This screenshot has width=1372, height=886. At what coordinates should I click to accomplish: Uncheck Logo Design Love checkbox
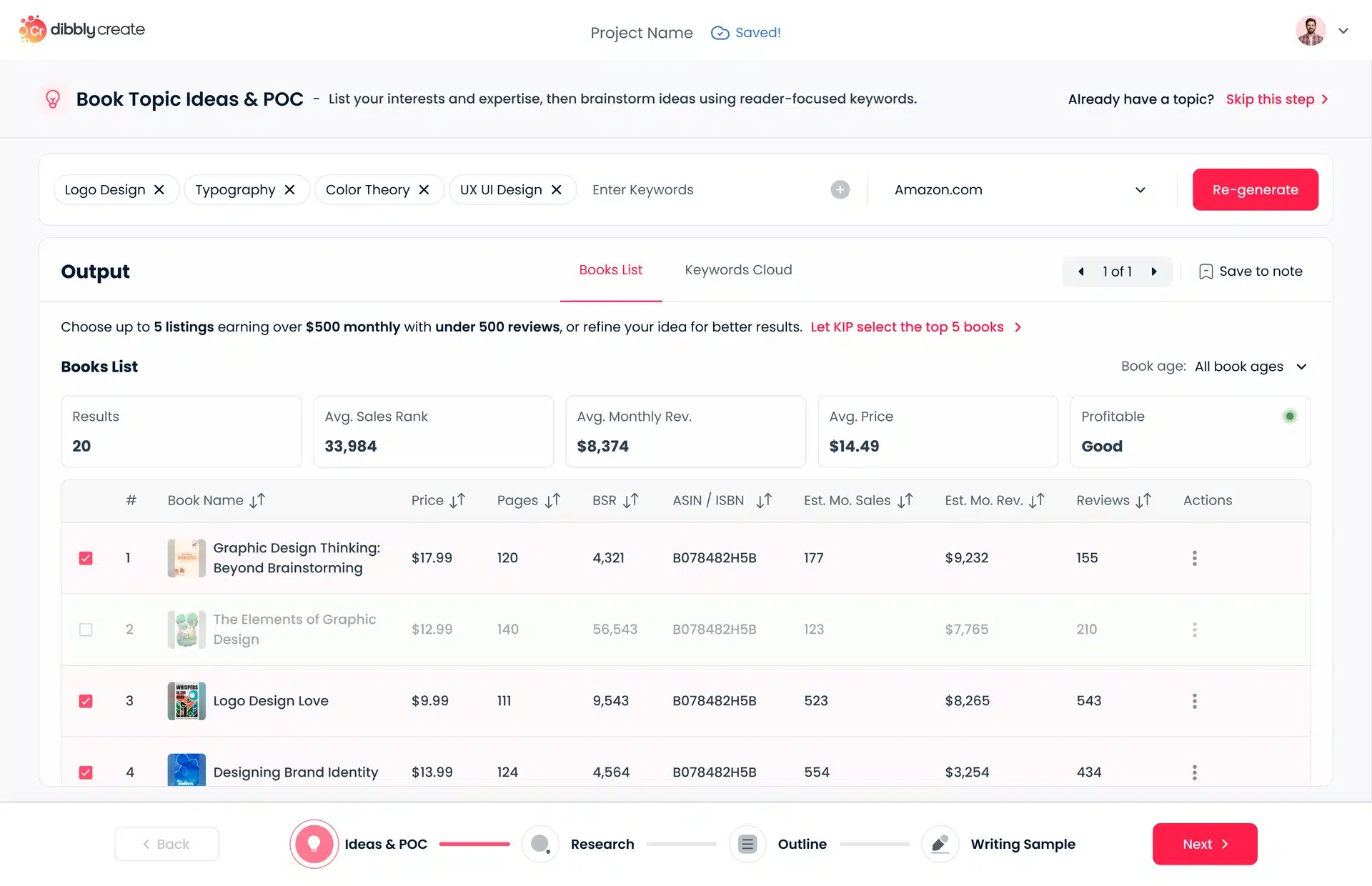[x=86, y=701]
